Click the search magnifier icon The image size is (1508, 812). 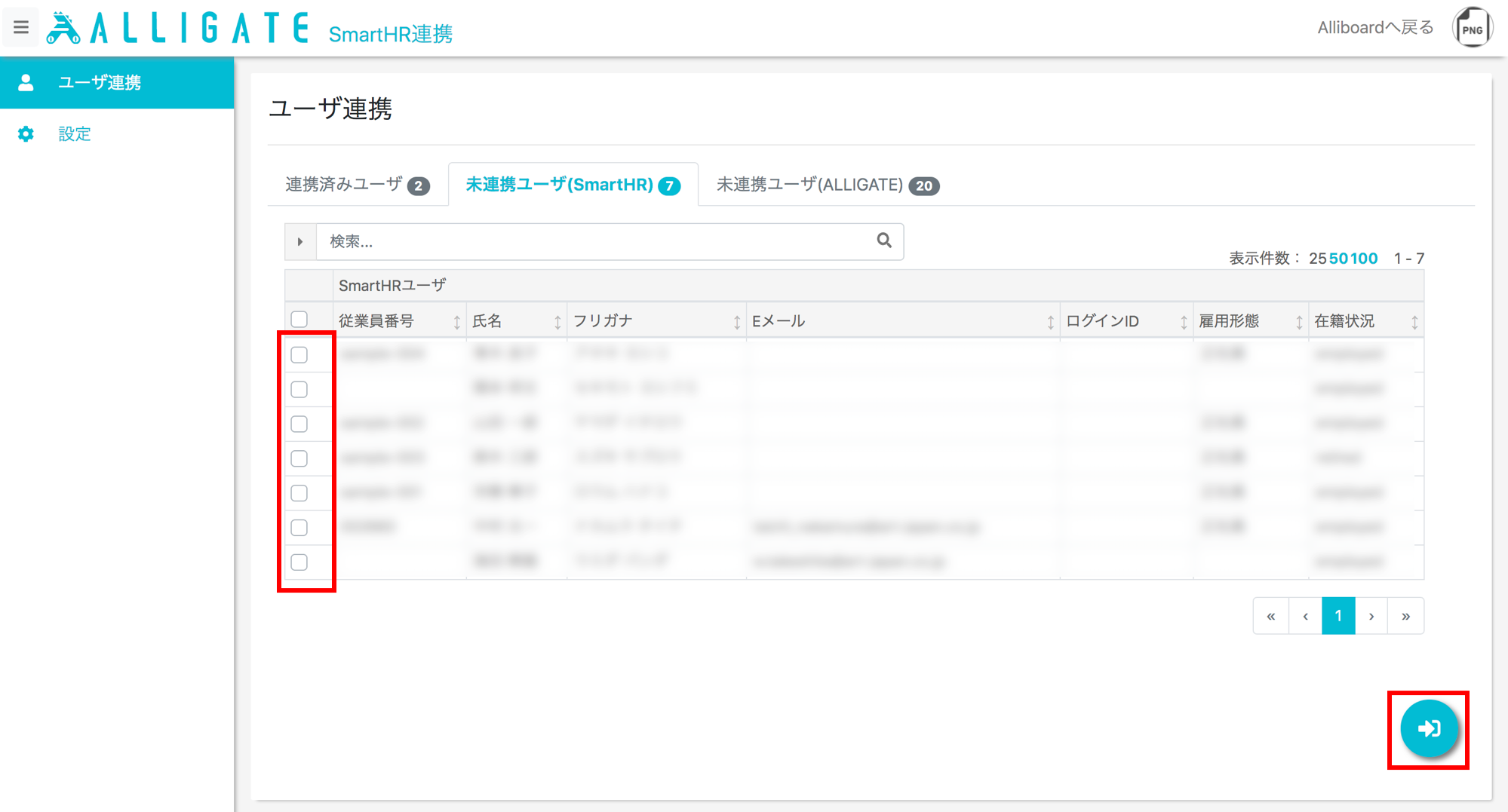[x=884, y=241]
